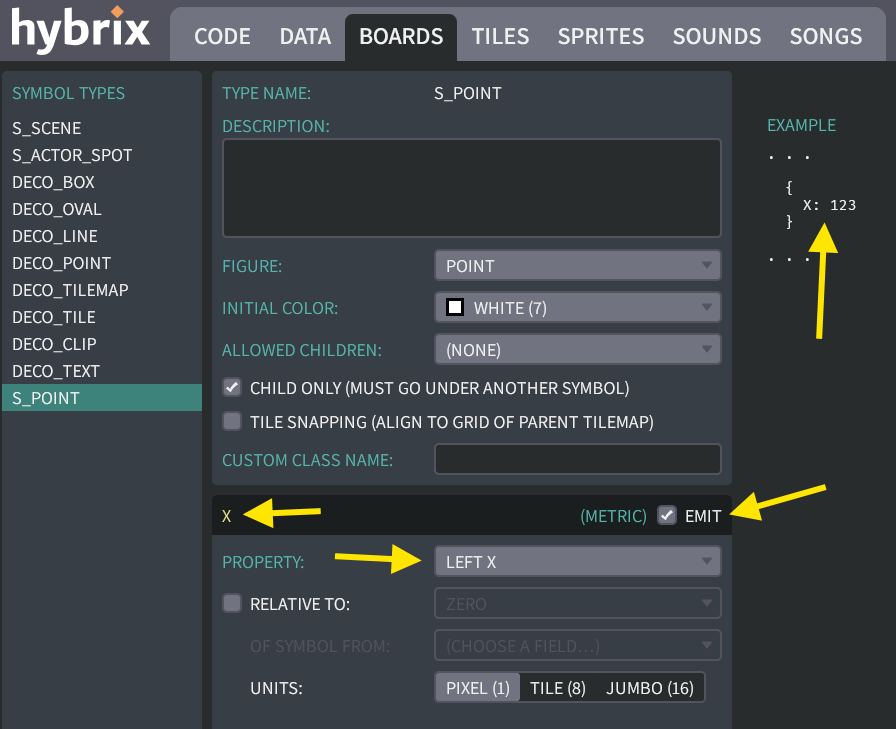Enable the RELATIVE TO checkbox
The image size is (896, 729).
coord(232,603)
